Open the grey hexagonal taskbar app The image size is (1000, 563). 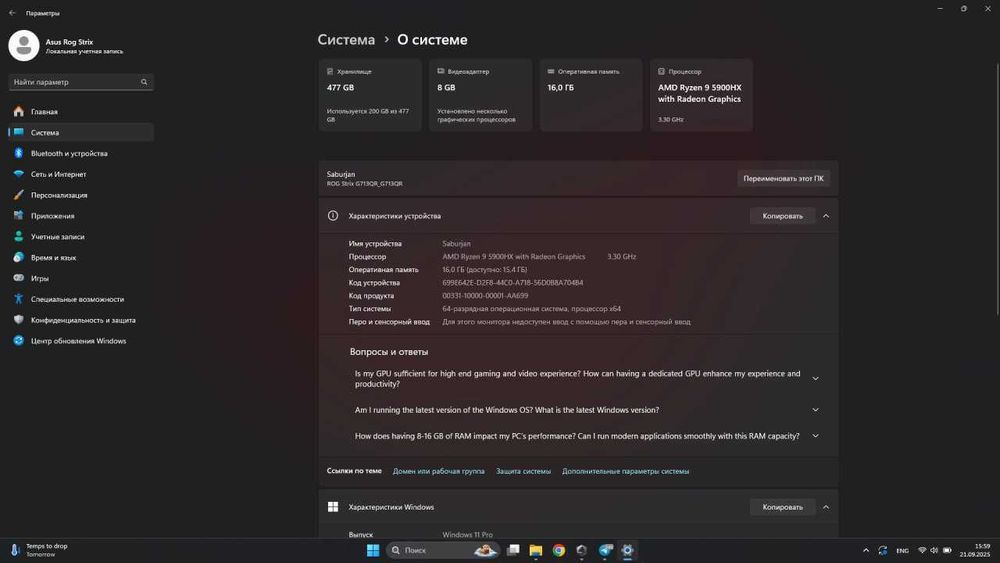click(582, 550)
